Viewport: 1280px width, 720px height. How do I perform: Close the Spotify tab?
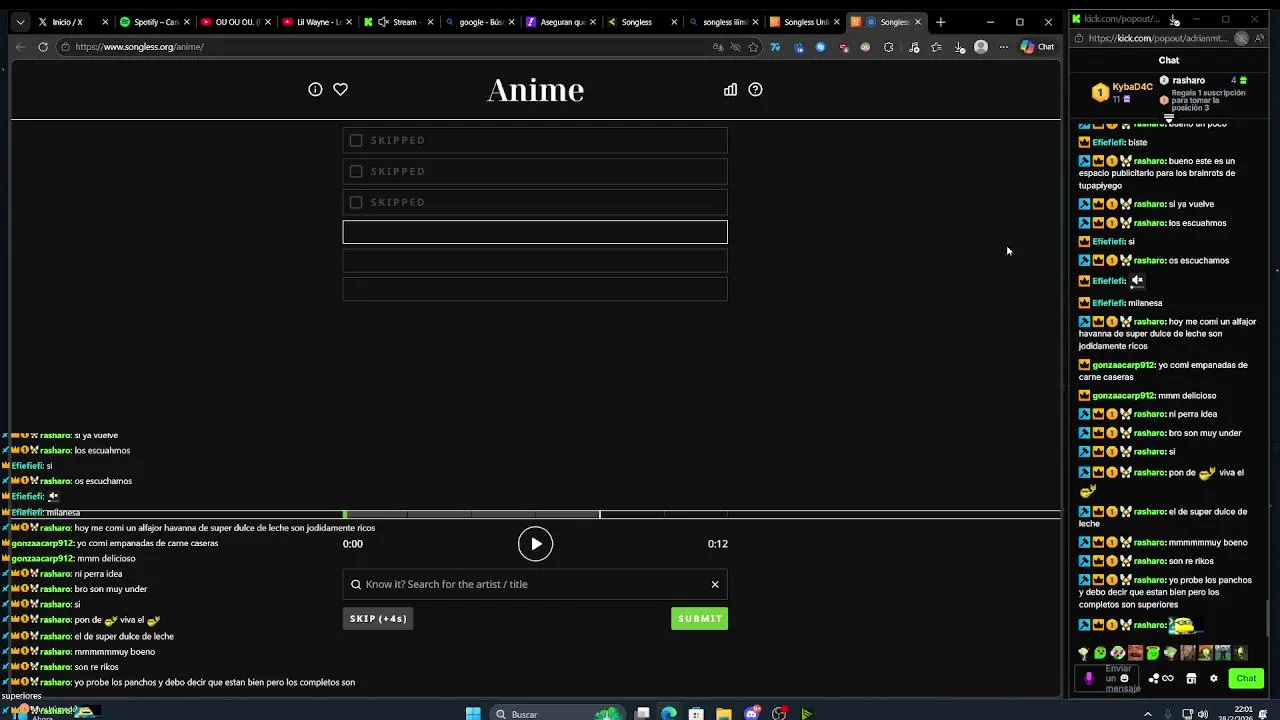pos(186,22)
